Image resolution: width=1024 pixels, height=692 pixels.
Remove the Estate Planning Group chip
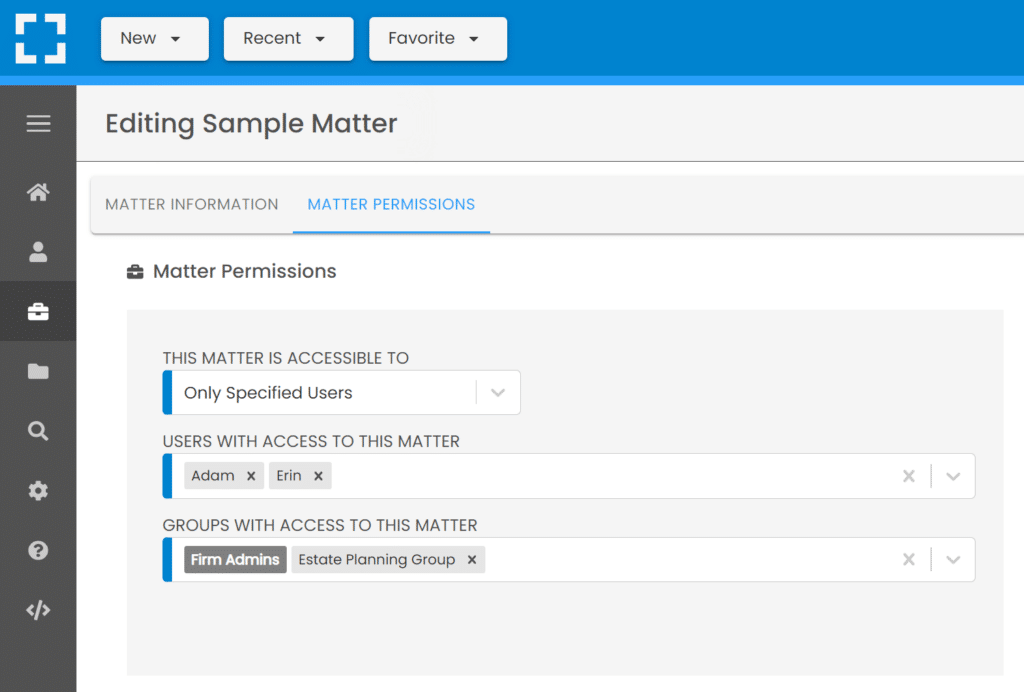click(x=471, y=559)
